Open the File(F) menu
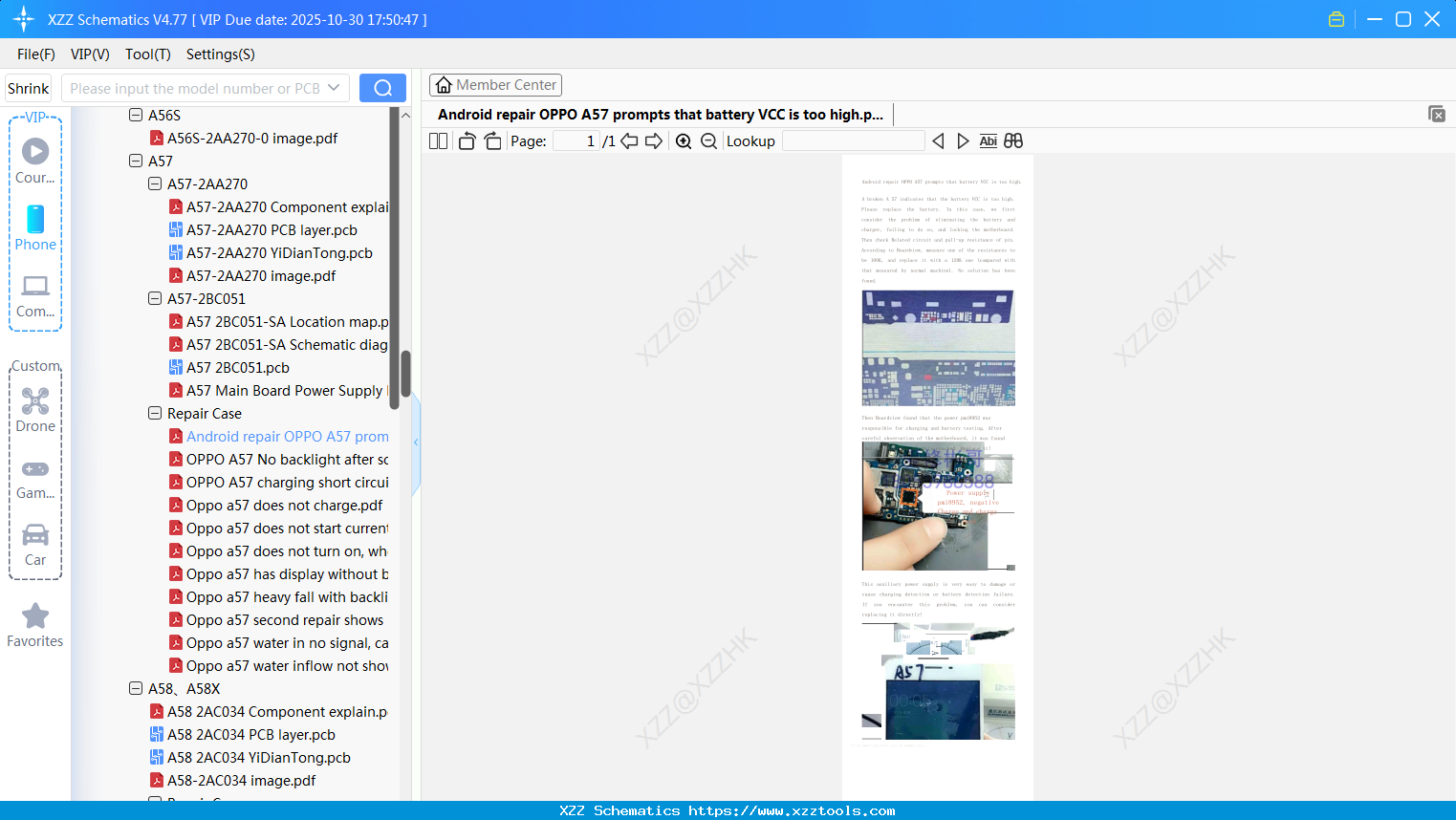Screen dimensions: 1456x820 [x=36, y=54]
